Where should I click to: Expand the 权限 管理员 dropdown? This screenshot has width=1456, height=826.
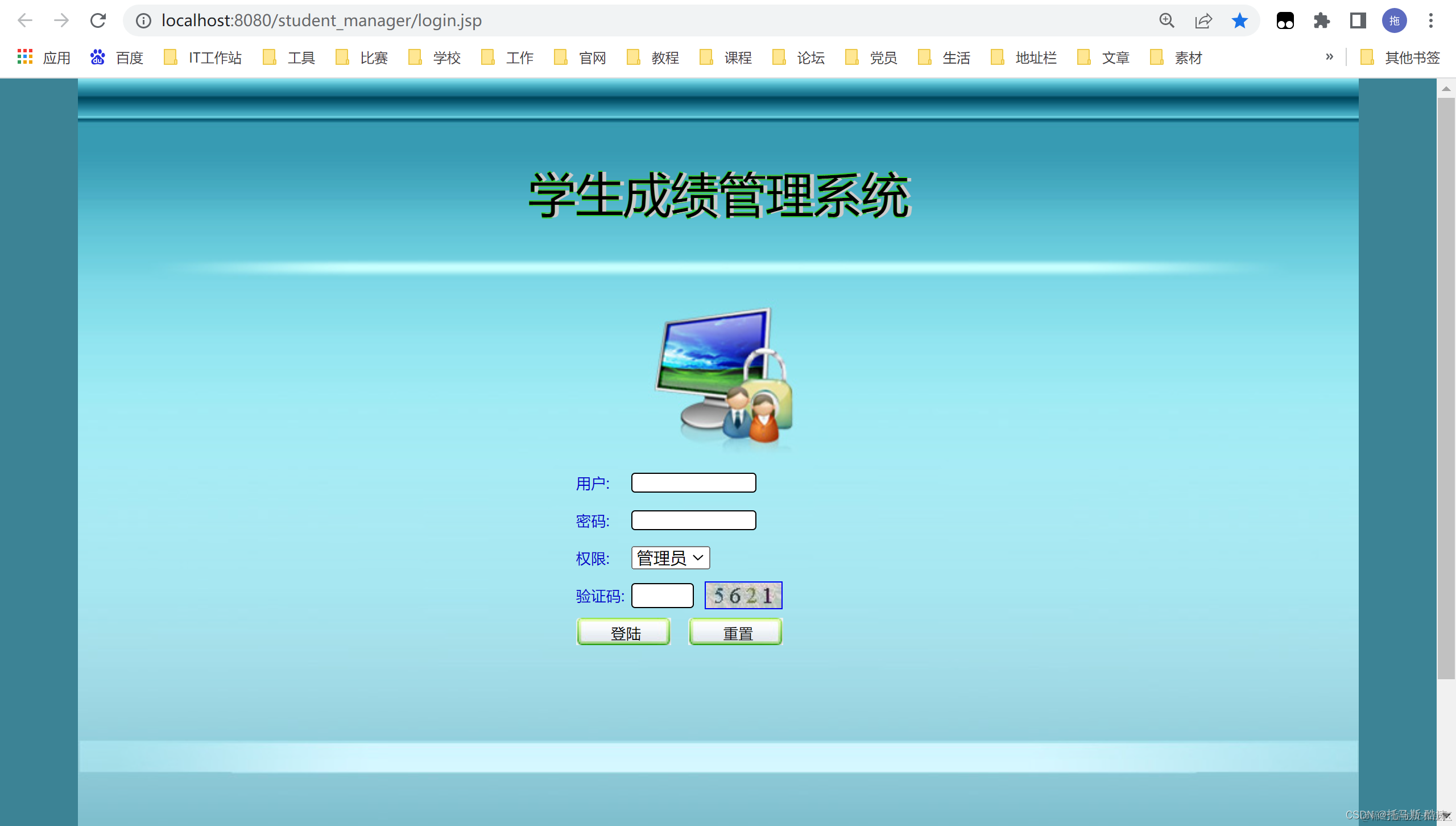coord(671,558)
